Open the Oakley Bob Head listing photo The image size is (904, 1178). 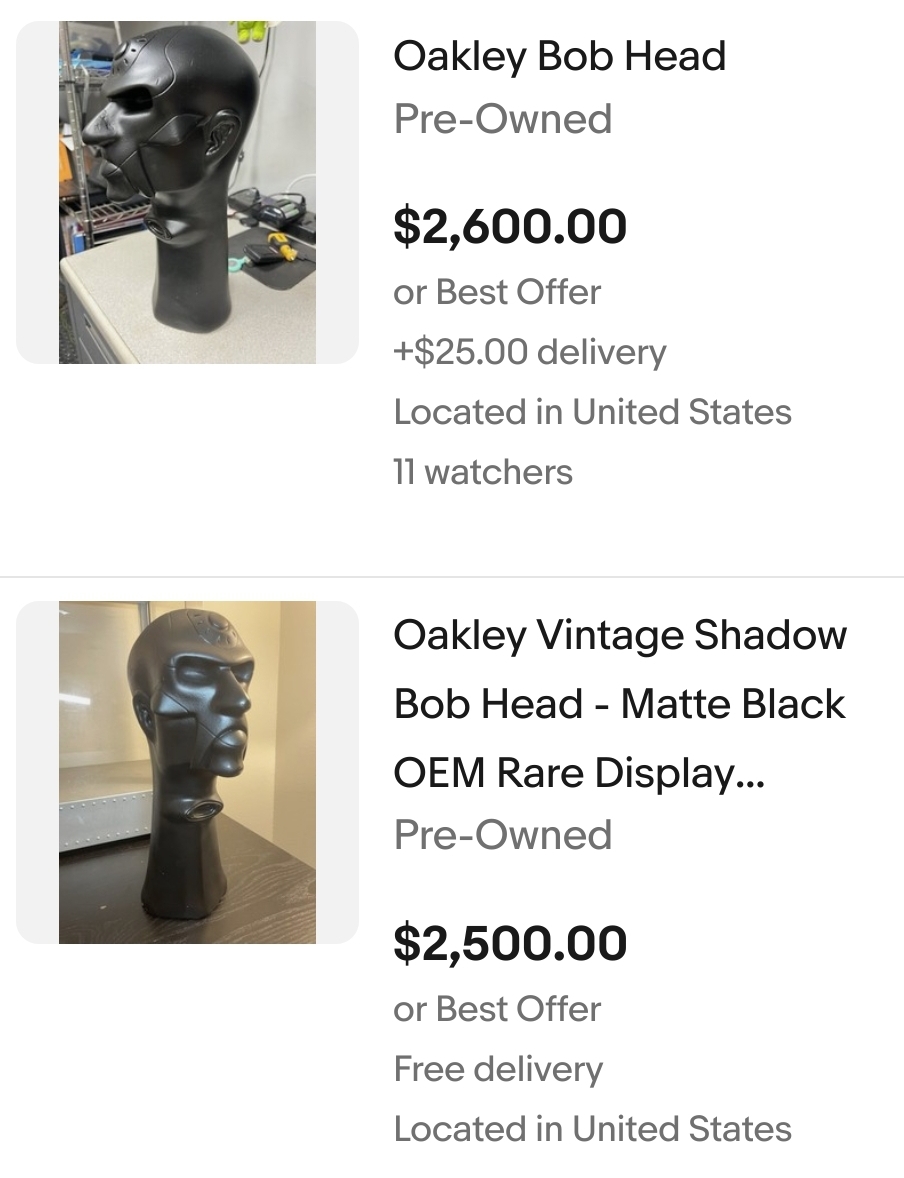coord(187,192)
